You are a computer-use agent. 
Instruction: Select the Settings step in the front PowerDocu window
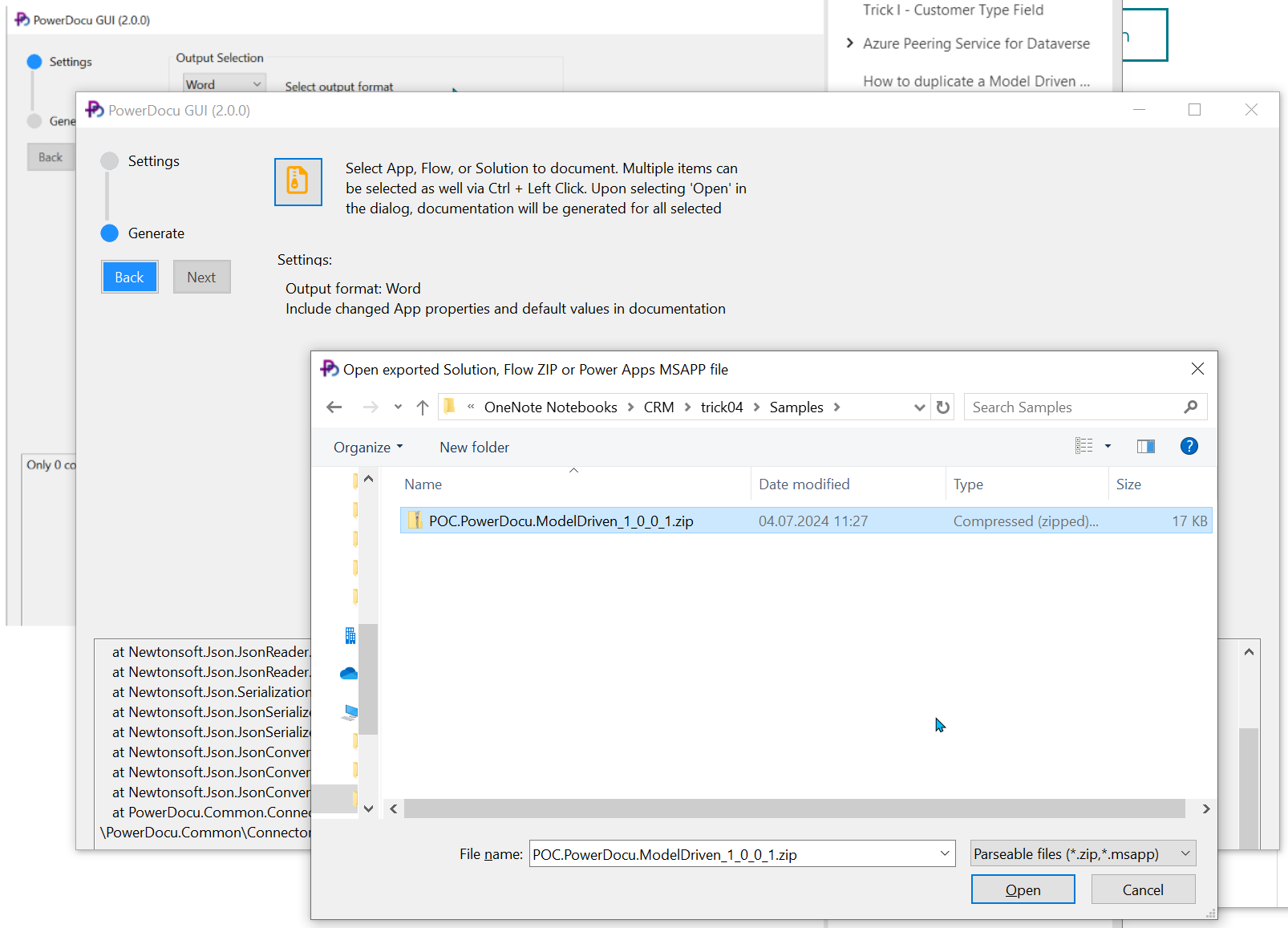140,161
